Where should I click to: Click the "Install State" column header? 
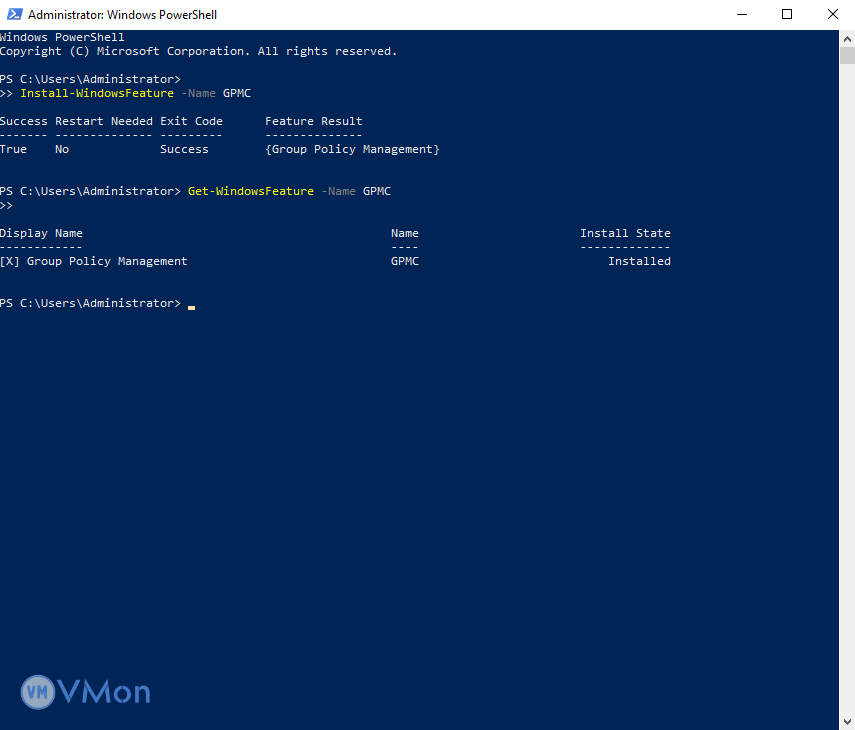point(625,233)
